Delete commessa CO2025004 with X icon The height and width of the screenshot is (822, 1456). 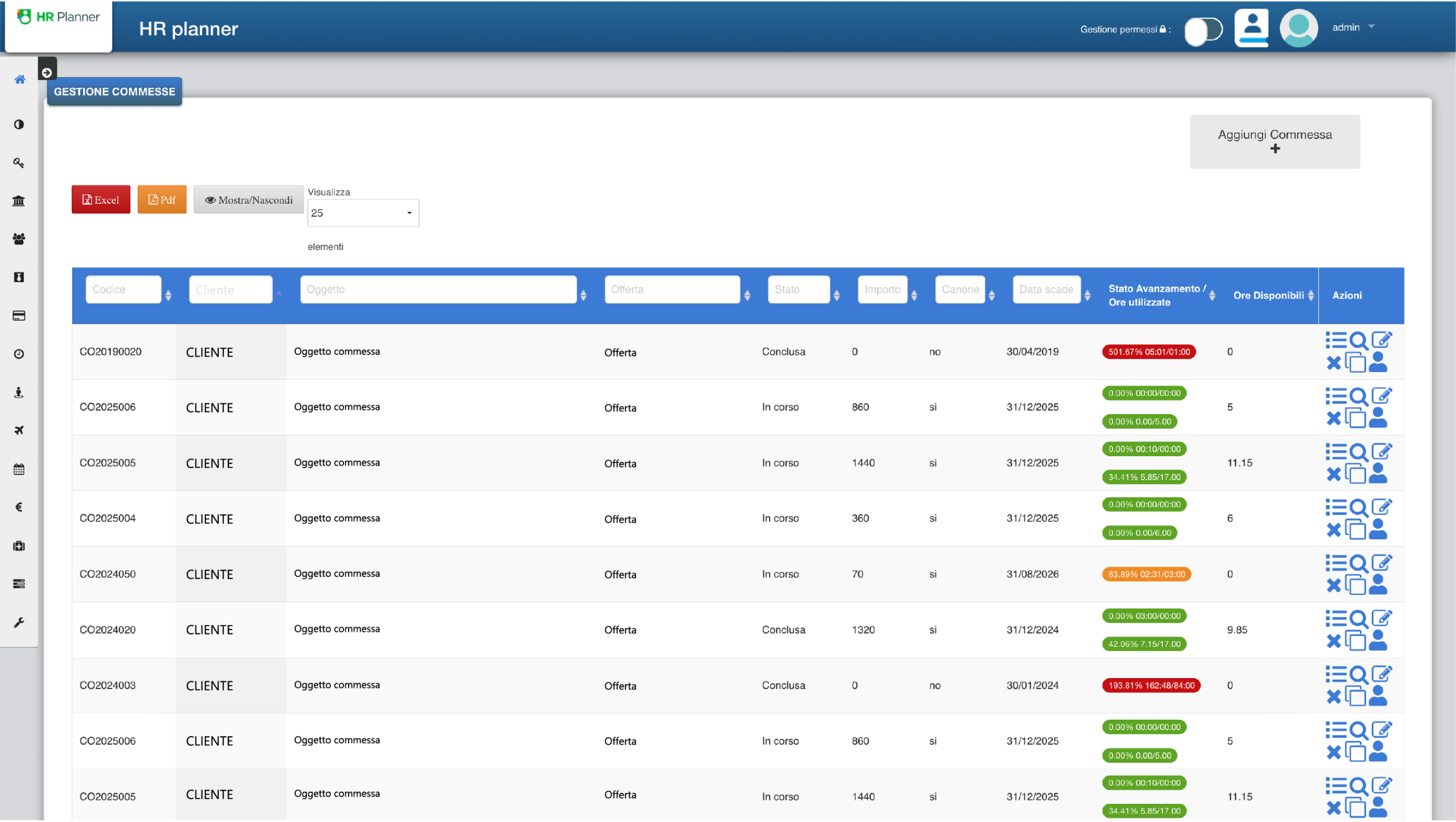click(x=1334, y=531)
